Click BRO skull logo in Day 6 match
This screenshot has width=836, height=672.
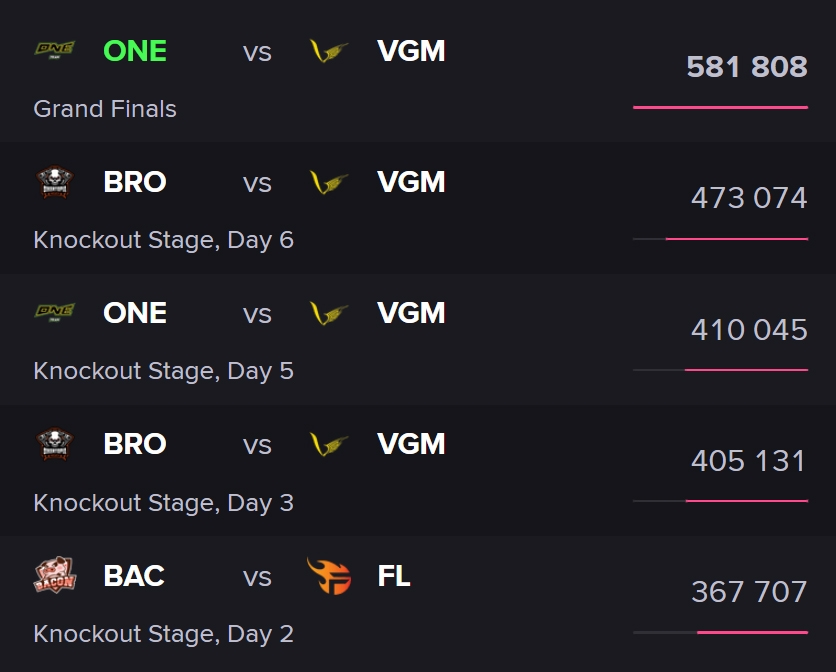coord(54,182)
